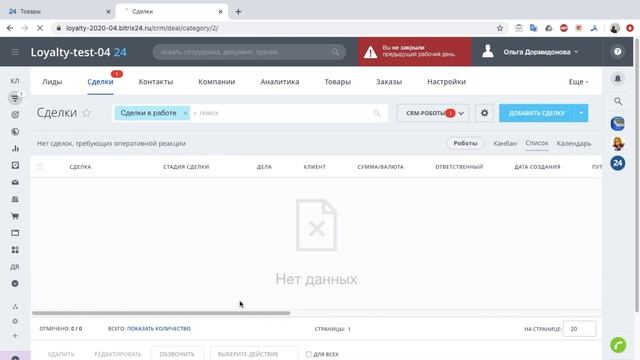Open the Добавить сделку arrow dropdown

[x=581, y=113]
